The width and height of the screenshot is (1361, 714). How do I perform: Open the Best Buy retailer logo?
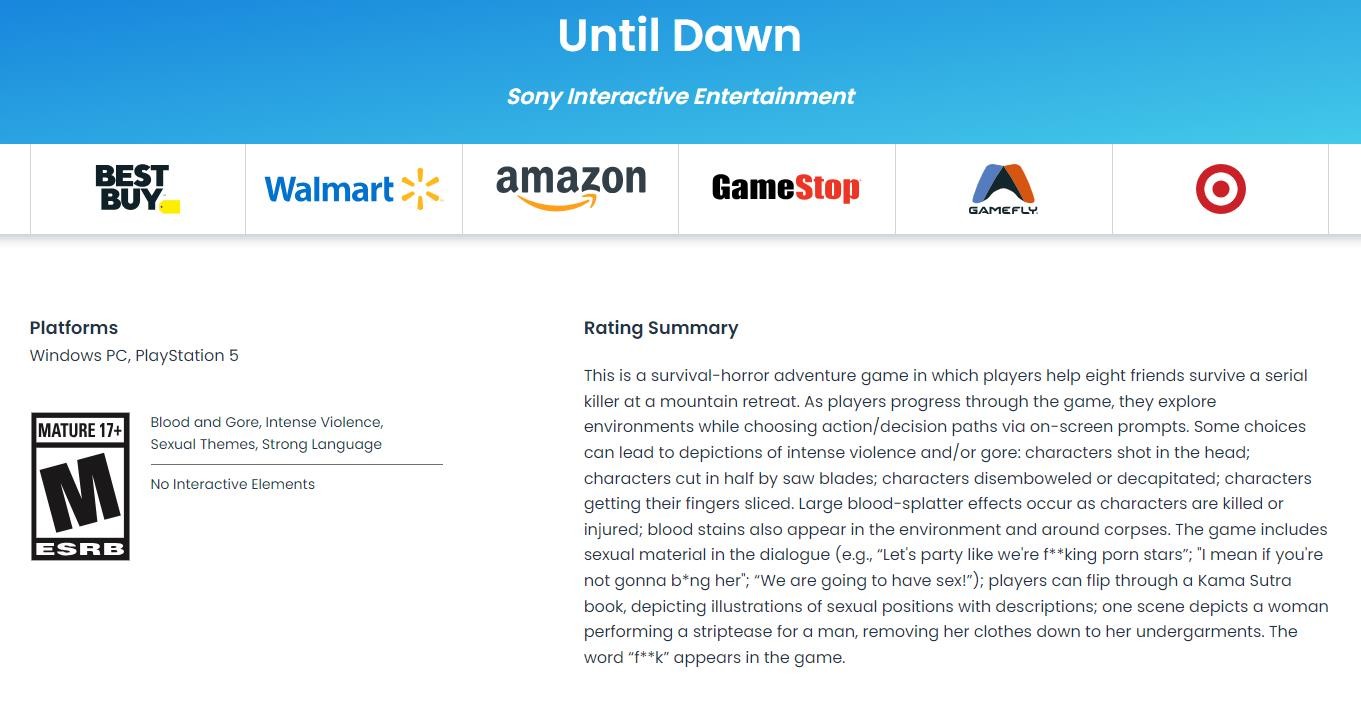click(137, 189)
